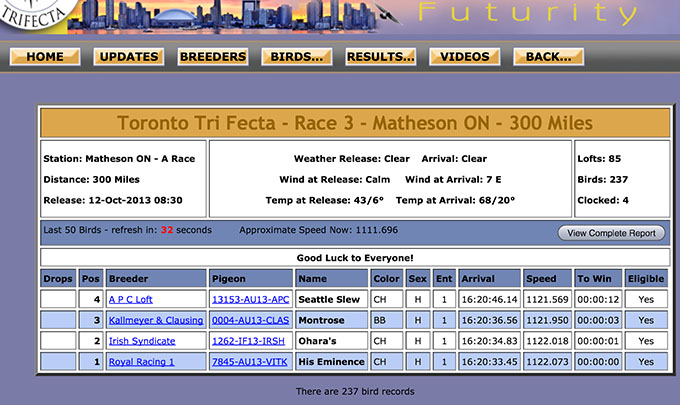The width and height of the screenshot is (680, 405).
Task: Open pigeon 0004-AU13-CLAS details
Action: click(251, 320)
